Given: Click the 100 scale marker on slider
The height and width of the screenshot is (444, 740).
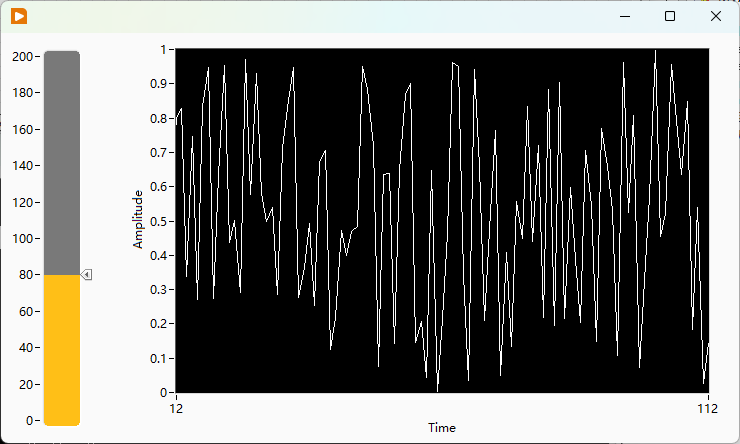Looking at the screenshot, I should 23,239.
